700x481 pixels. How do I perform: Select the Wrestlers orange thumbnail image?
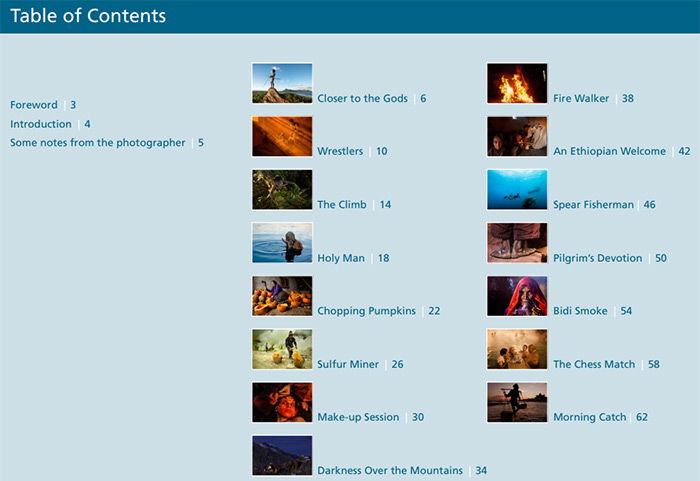pos(282,136)
